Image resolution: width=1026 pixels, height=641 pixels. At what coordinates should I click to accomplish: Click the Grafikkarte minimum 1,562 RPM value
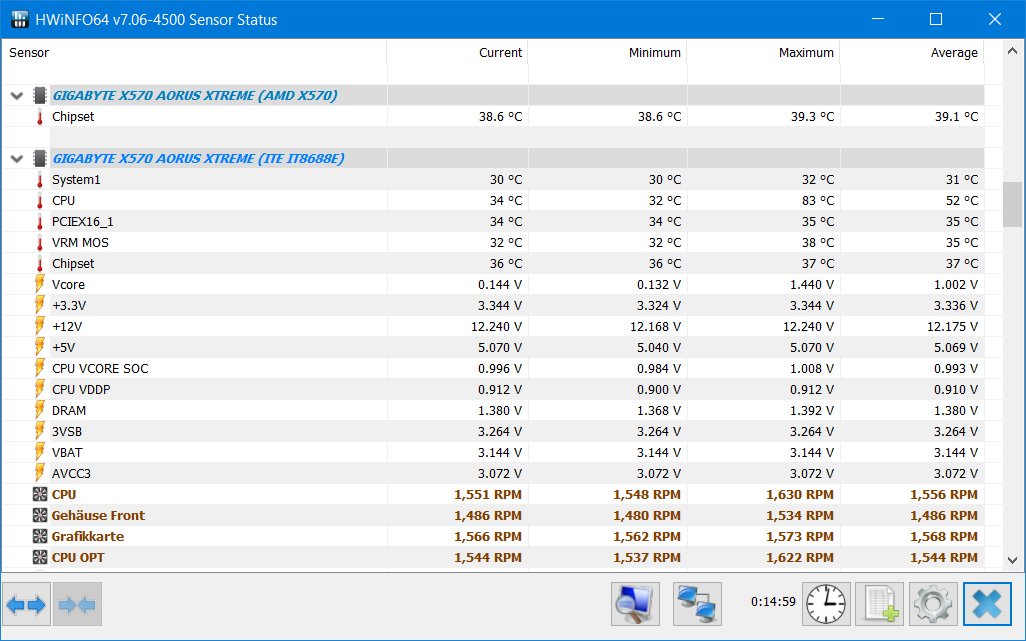tap(646, 536)
